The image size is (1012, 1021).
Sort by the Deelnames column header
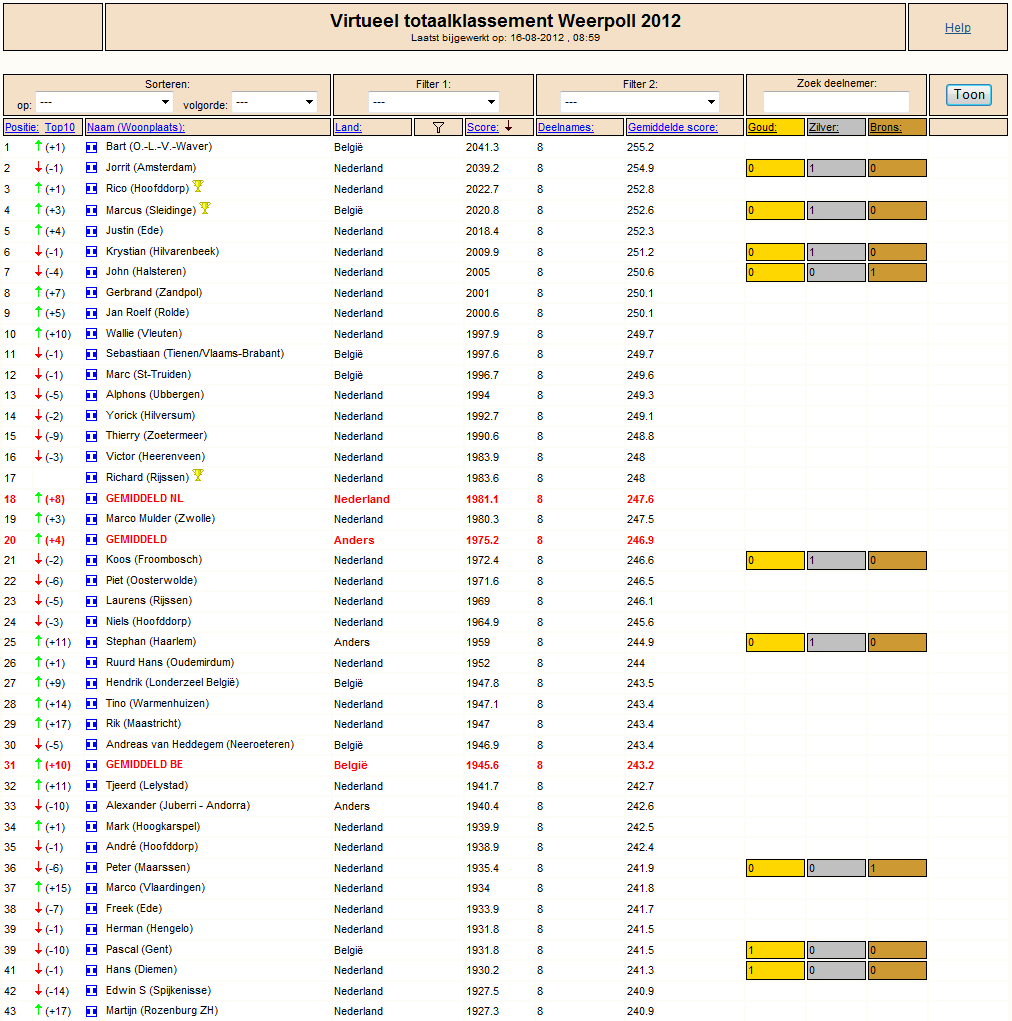[x=565, y=128]
